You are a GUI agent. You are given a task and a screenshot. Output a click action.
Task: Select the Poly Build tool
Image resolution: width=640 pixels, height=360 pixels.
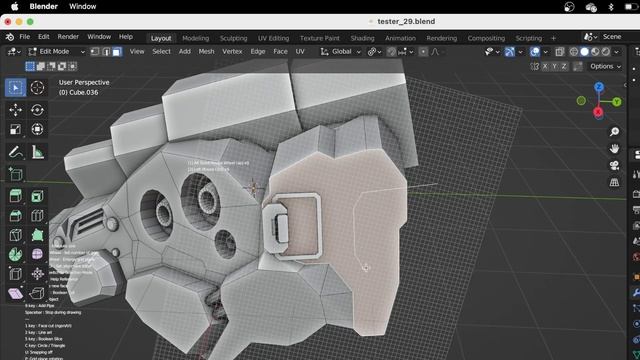pos(37,235)
